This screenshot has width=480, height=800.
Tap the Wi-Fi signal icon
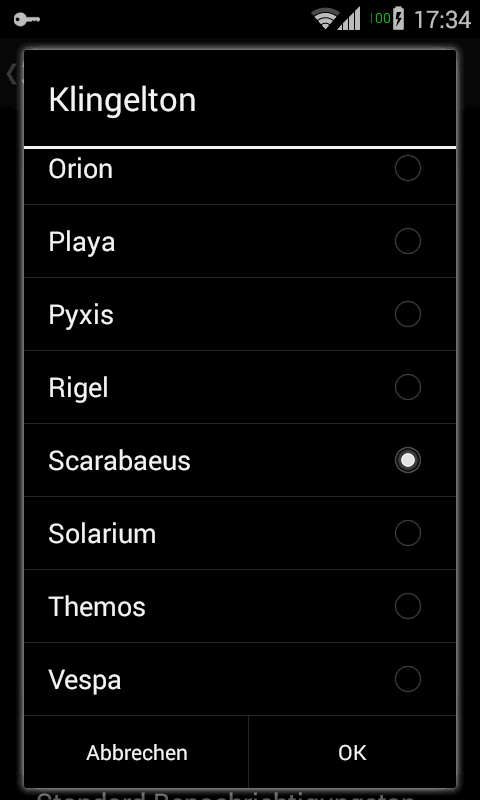tap(325, 19)
